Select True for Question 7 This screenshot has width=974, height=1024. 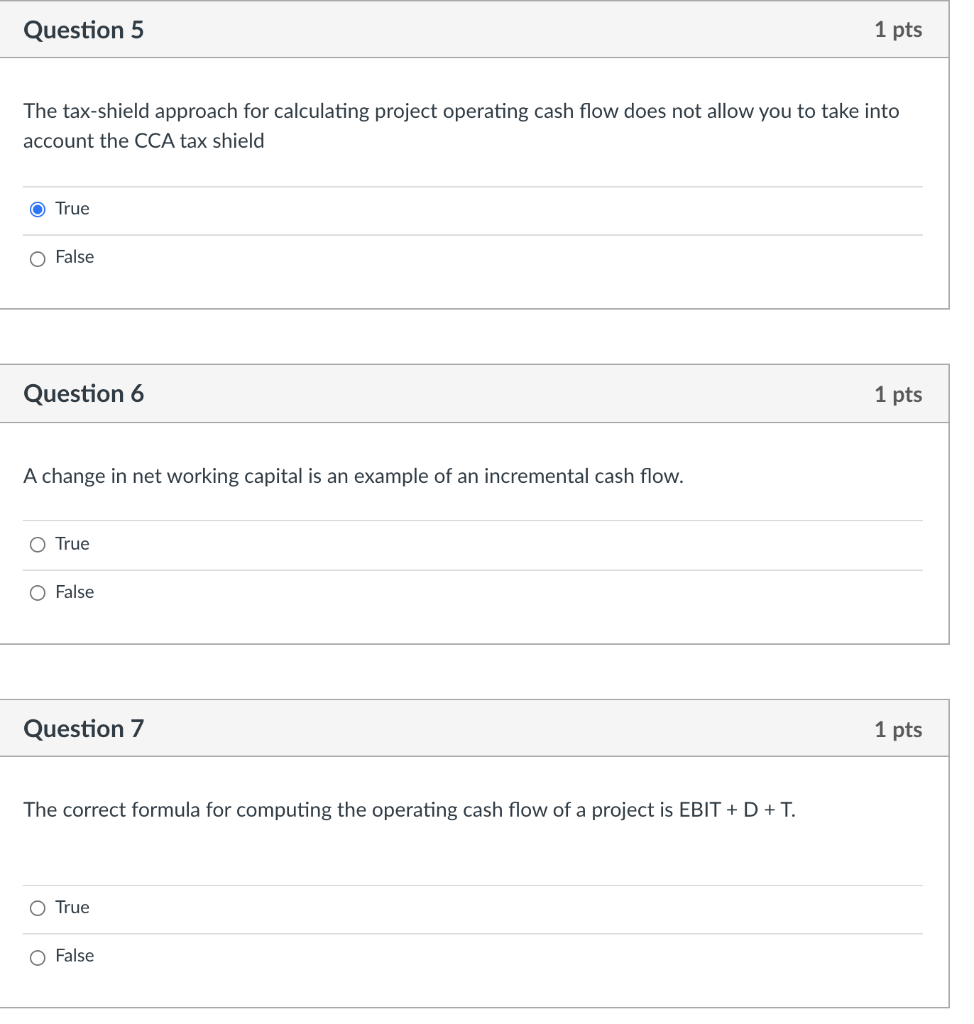coord(37,908)
